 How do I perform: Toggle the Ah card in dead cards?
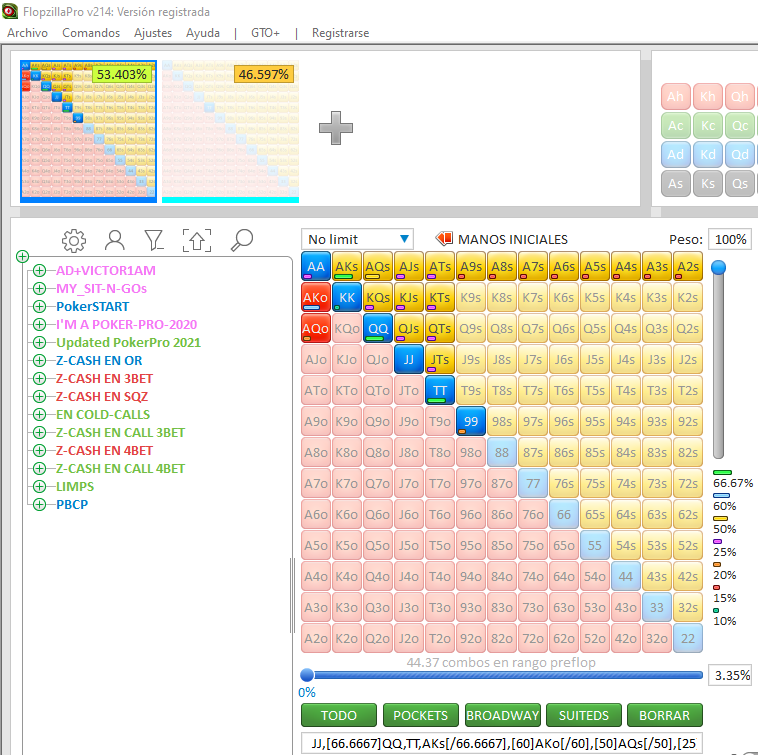pyautogui.click(x=676, y=97)
